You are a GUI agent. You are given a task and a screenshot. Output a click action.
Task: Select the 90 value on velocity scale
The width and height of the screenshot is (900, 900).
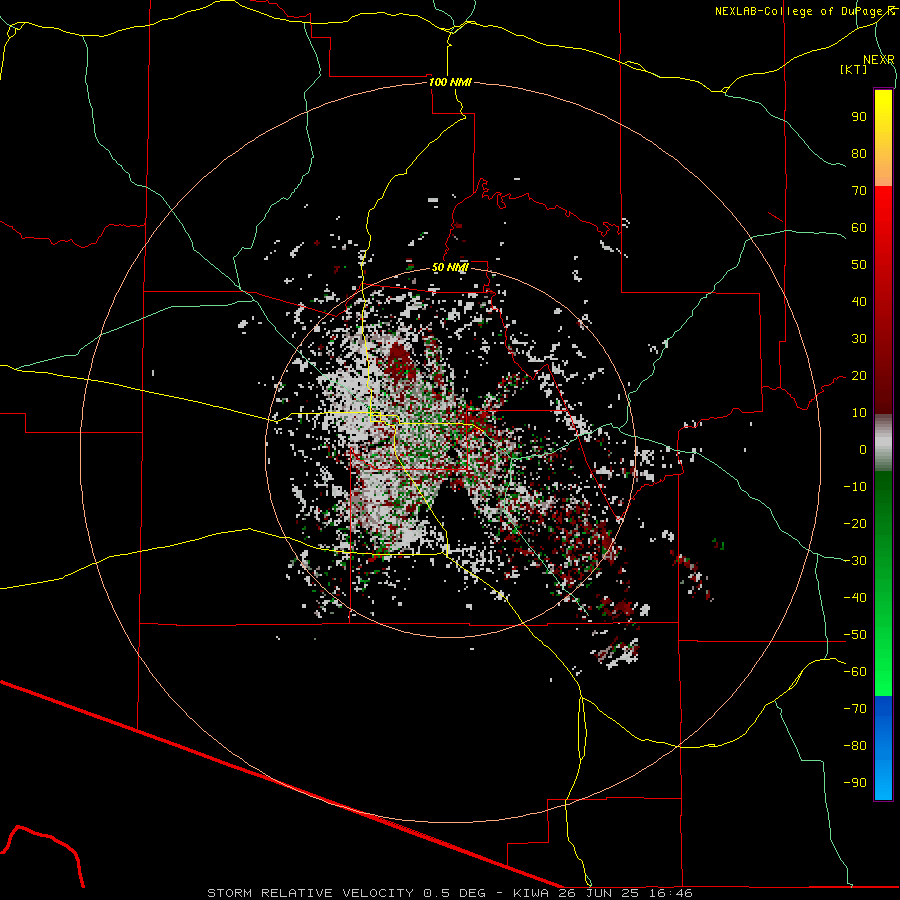click(859, 117)
